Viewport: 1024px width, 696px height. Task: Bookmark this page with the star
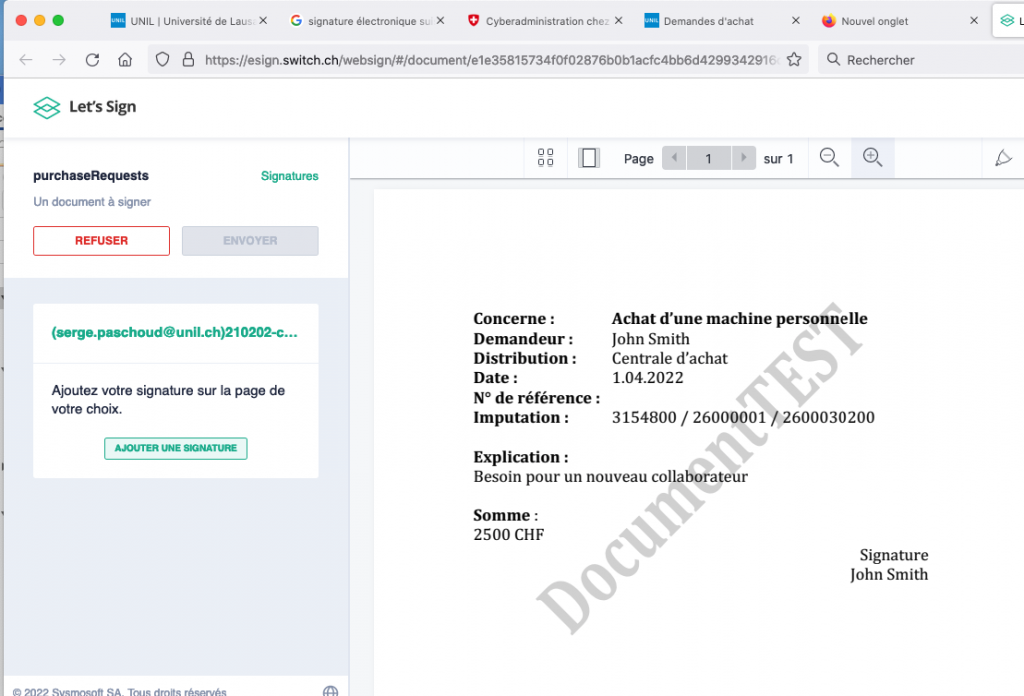(794, 60)
